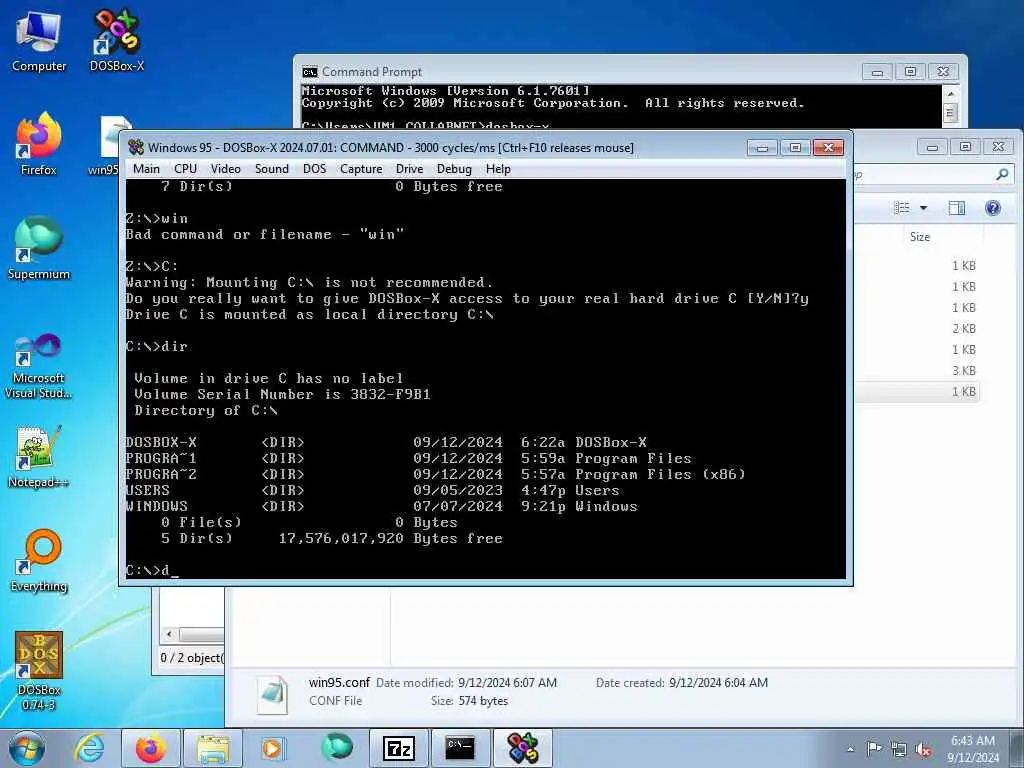Viewport: 1024px width, 768px height.
Task: Click date modified 9/12/2024 6:07 AM value
Action: pyautogui.click(x=507, y=682)
